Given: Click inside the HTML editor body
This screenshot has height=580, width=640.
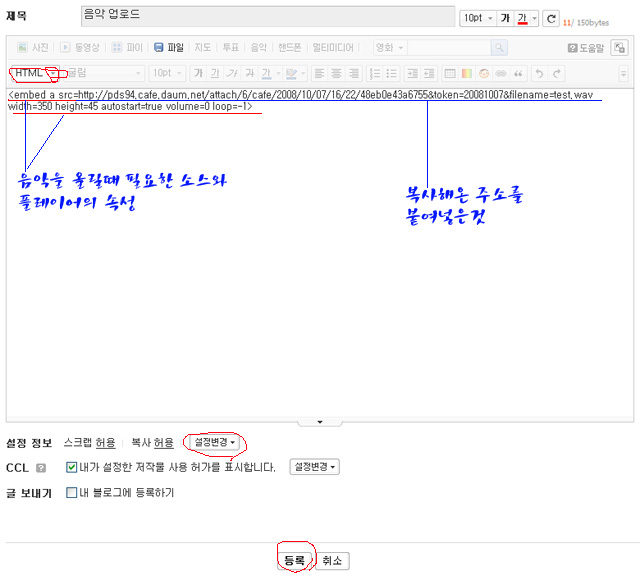Looking at the screenshot, I should 320,253.
